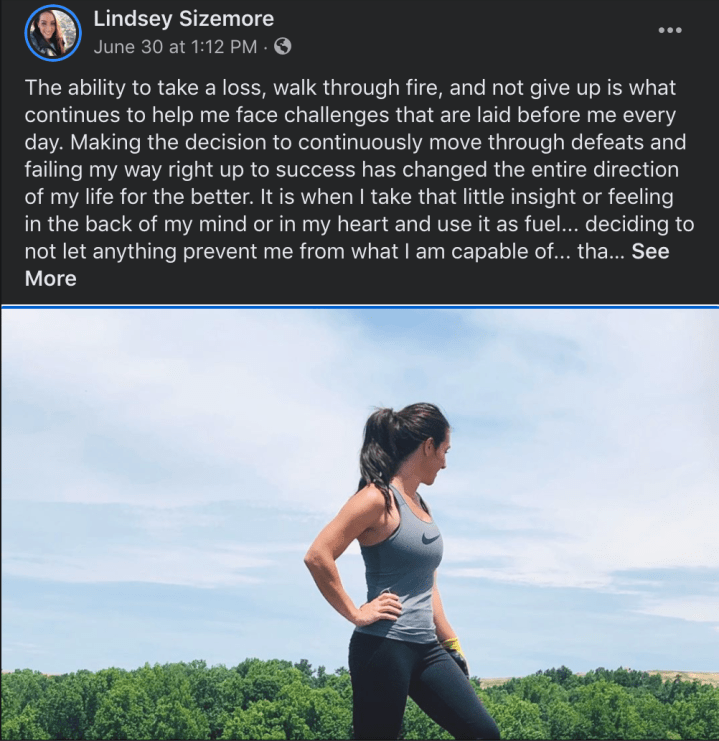This screenshot has width=719, height=741.
Task: Click the woman's ponytail in the photo
Action: (x=378, y=455)
